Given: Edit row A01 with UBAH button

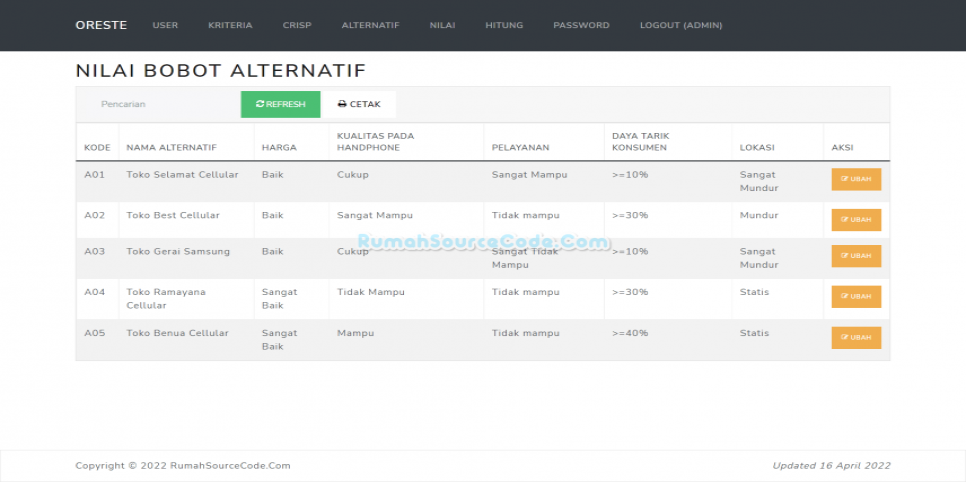Looking at the screenshot, I should [x=856, y=179].
